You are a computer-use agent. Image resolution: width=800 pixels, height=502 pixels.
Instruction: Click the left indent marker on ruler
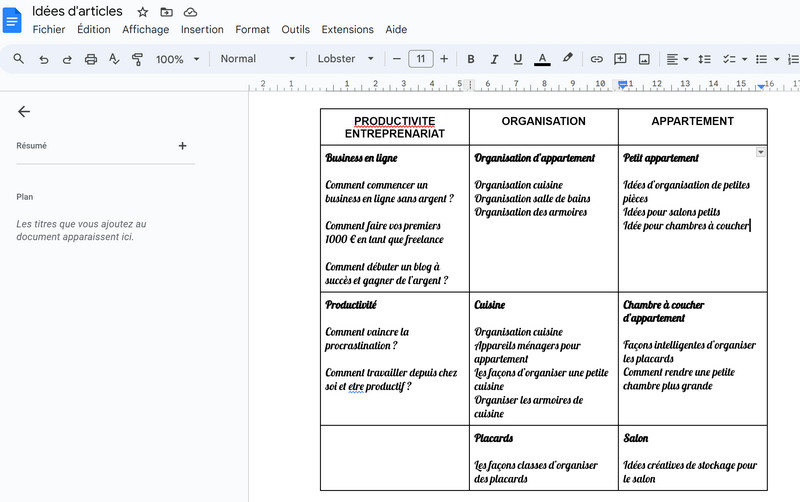[x=622, y=85]
